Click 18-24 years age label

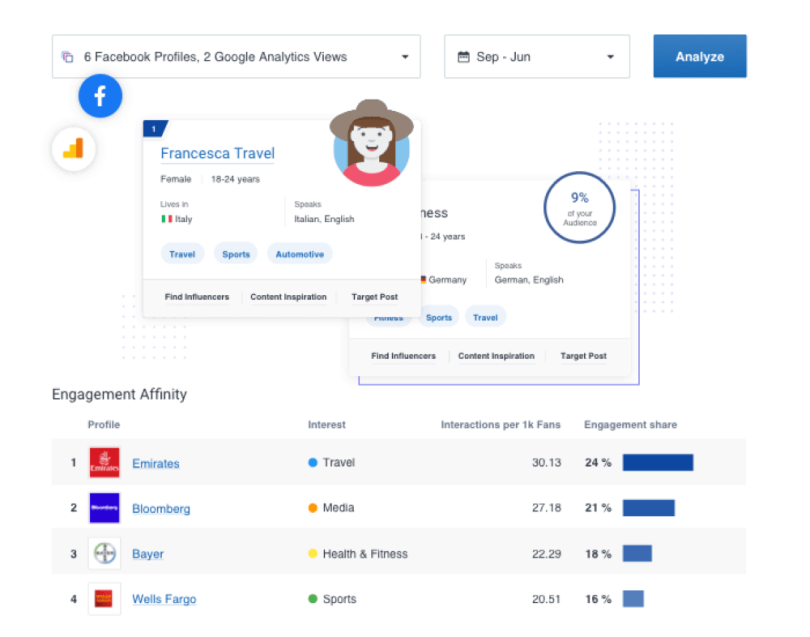(x=235, y=179)
